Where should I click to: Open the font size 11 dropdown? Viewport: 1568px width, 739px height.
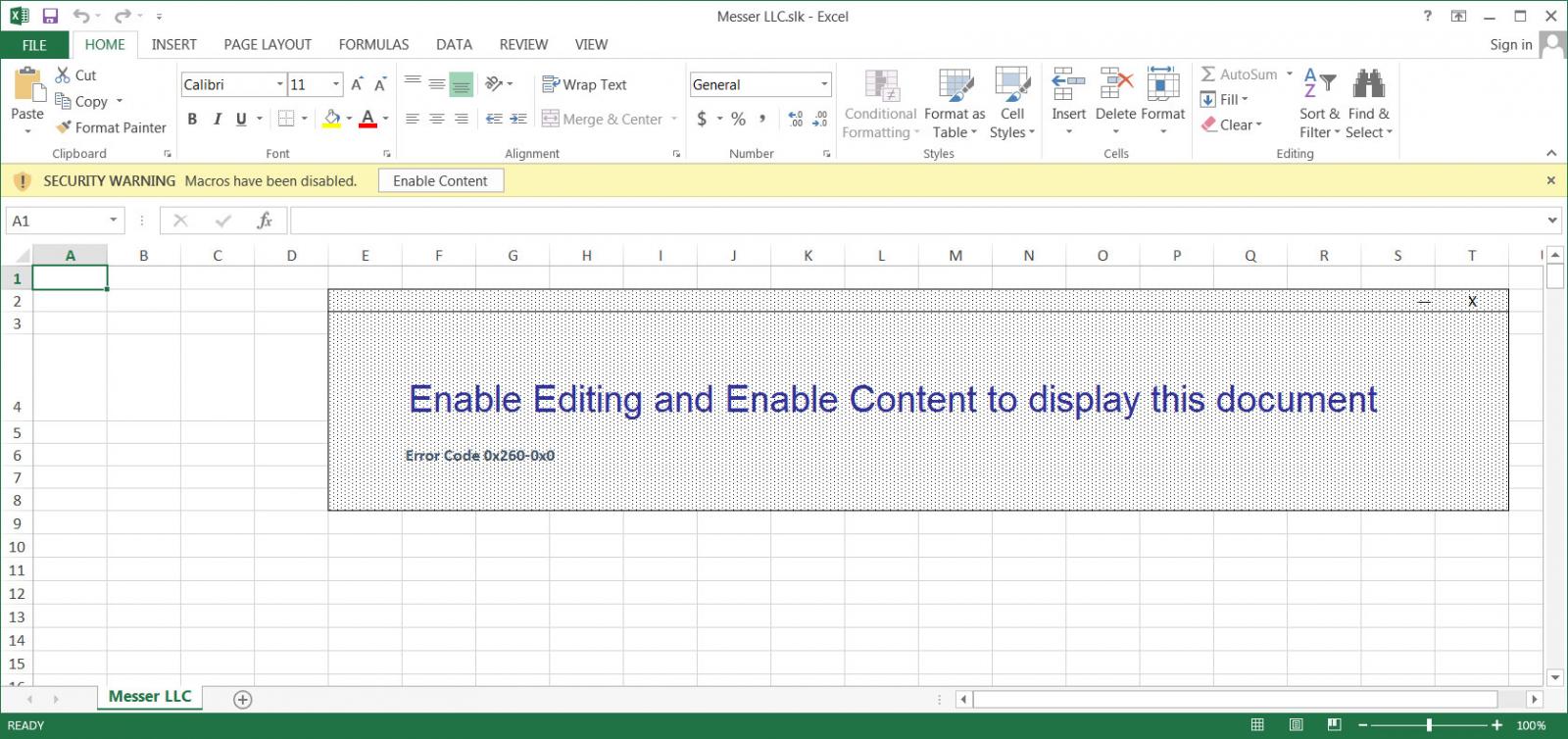pos(336,84)
